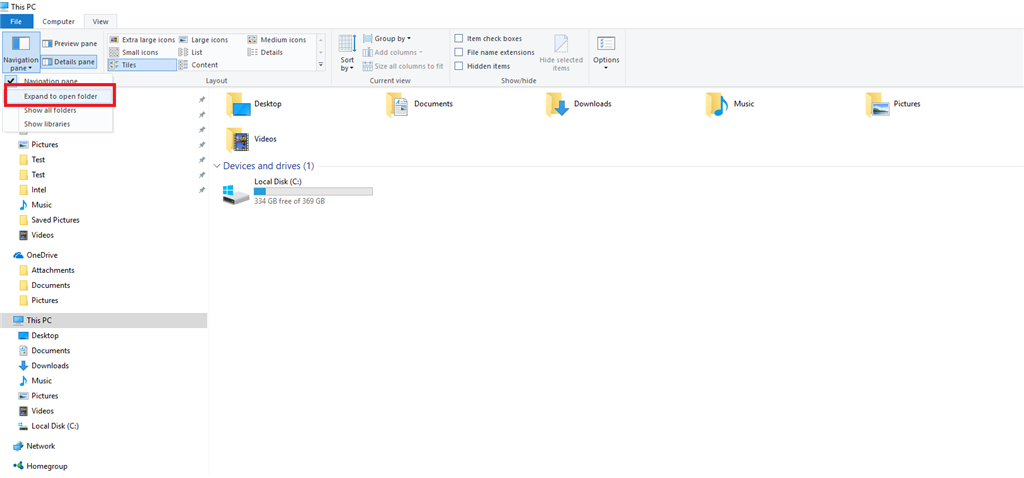
Task: Select Saved Pictures in navigation pane
Action: pos(56,220)
